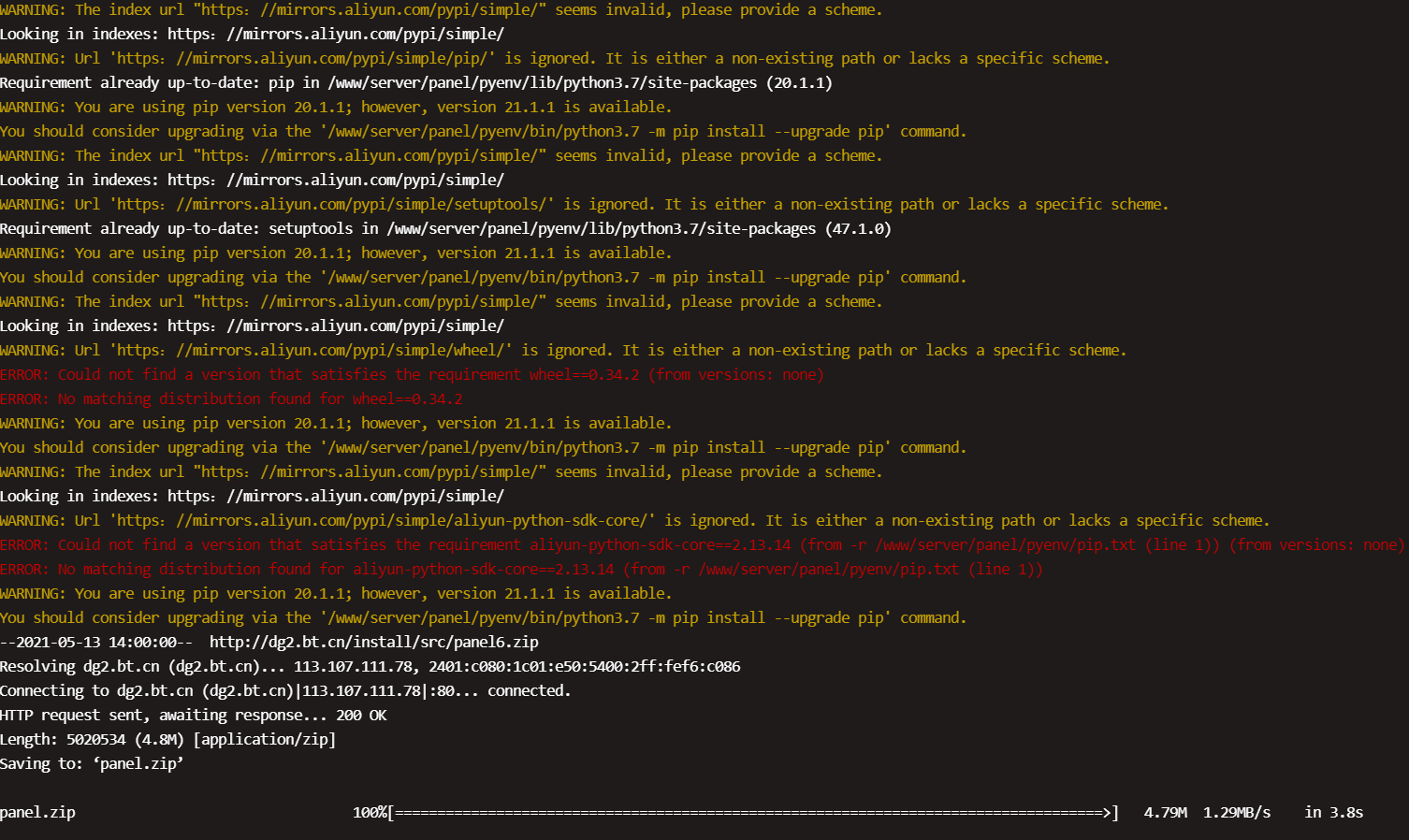Click 'Requirement already up-to-date: pip' text
1409x840 pixels.
(x=147, y=82)
